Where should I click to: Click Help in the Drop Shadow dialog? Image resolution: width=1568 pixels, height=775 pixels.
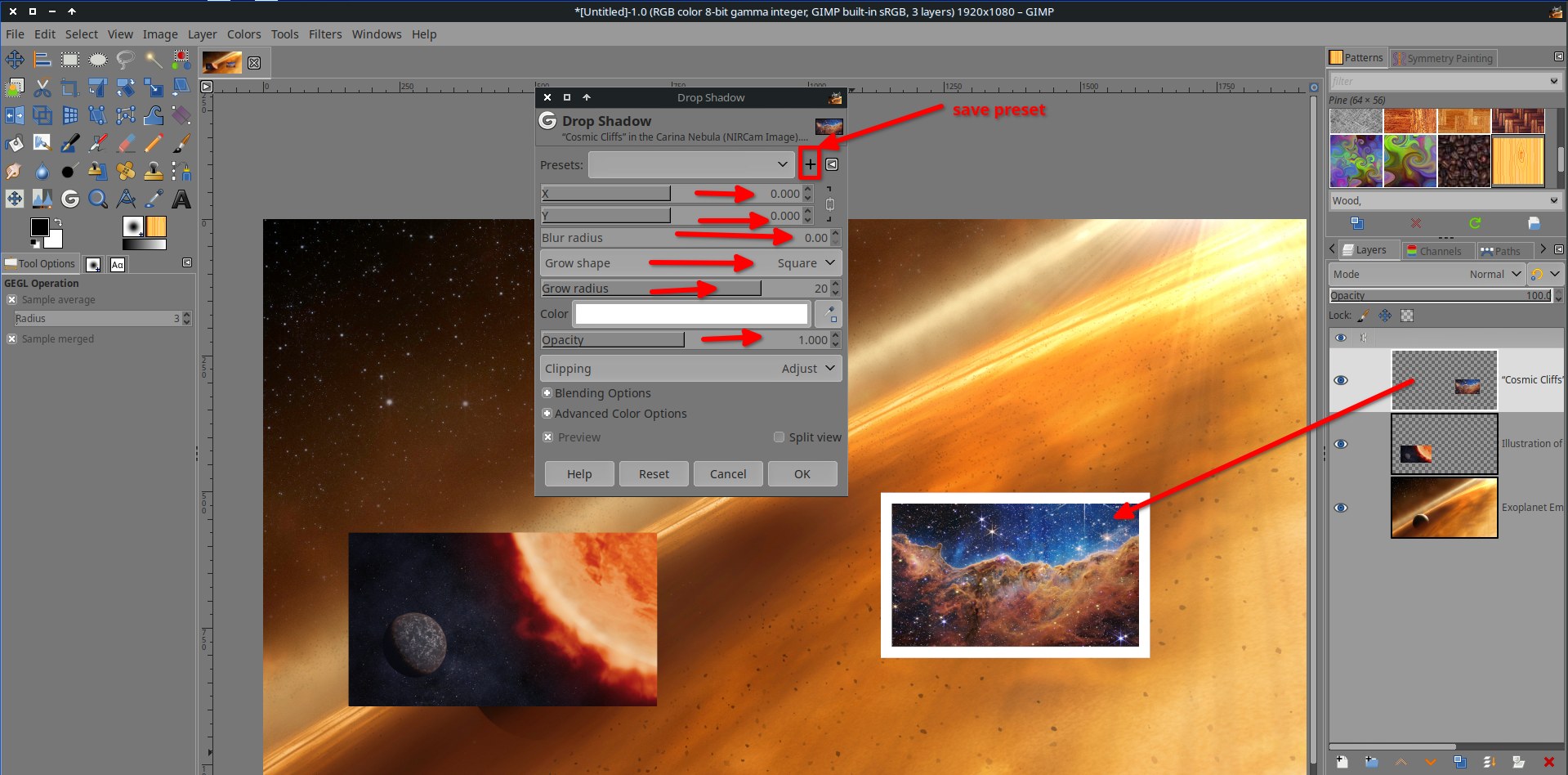coord(579,474)
